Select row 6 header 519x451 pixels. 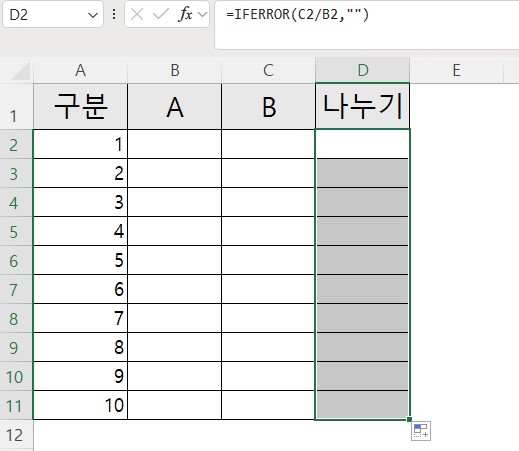click(16, 260)
